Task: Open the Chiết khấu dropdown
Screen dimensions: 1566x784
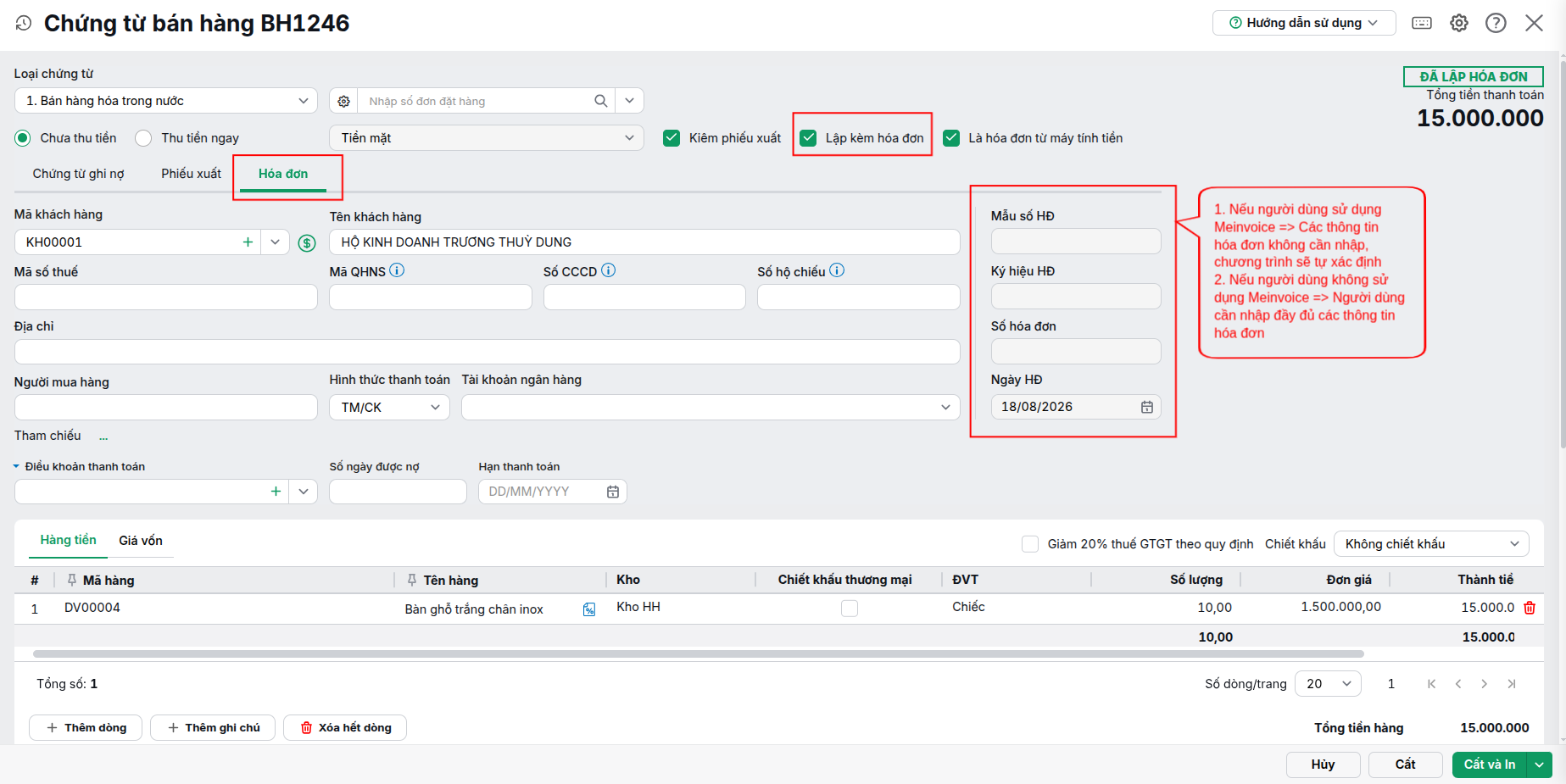Action: pos(1431,544)
